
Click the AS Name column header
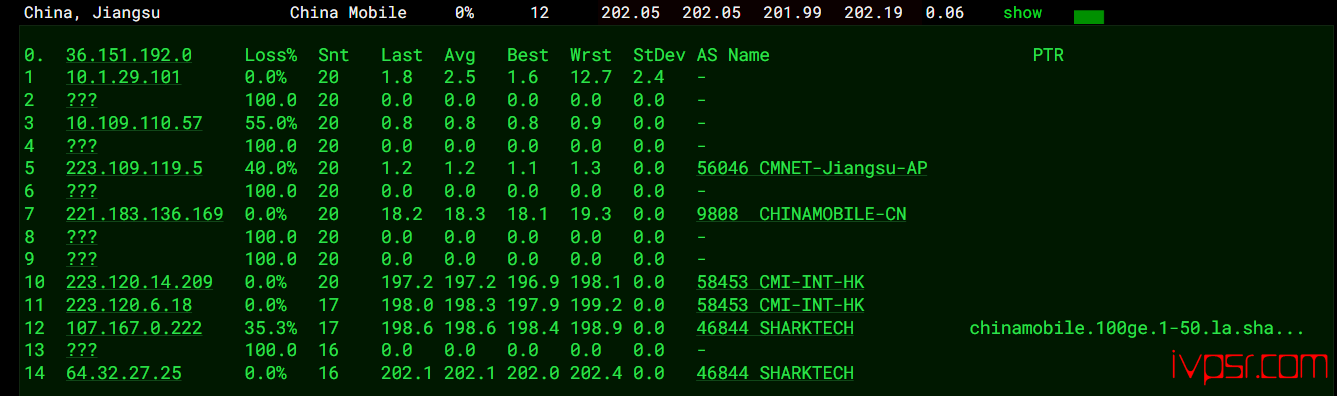733,56
